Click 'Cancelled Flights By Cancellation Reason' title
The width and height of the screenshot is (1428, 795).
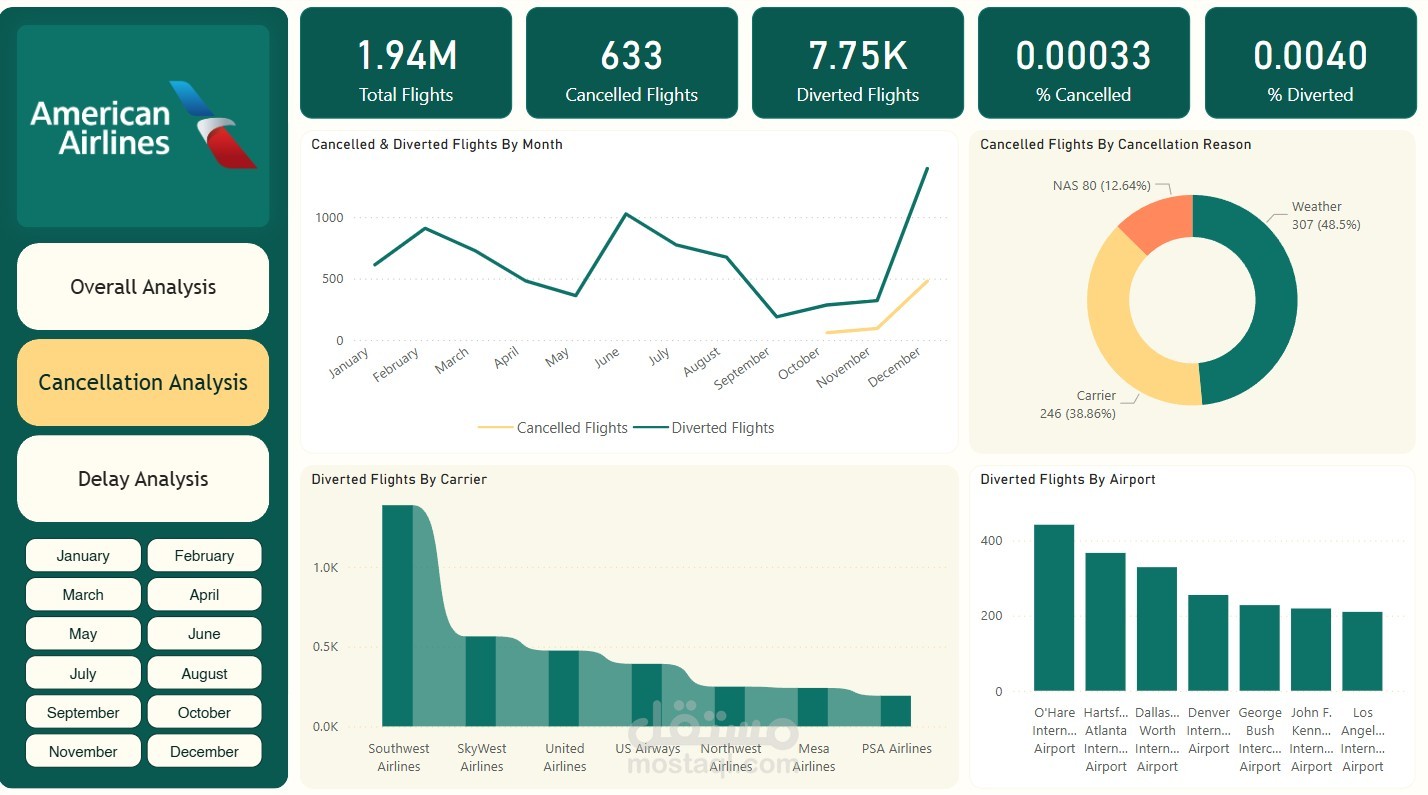(1116, 144)
